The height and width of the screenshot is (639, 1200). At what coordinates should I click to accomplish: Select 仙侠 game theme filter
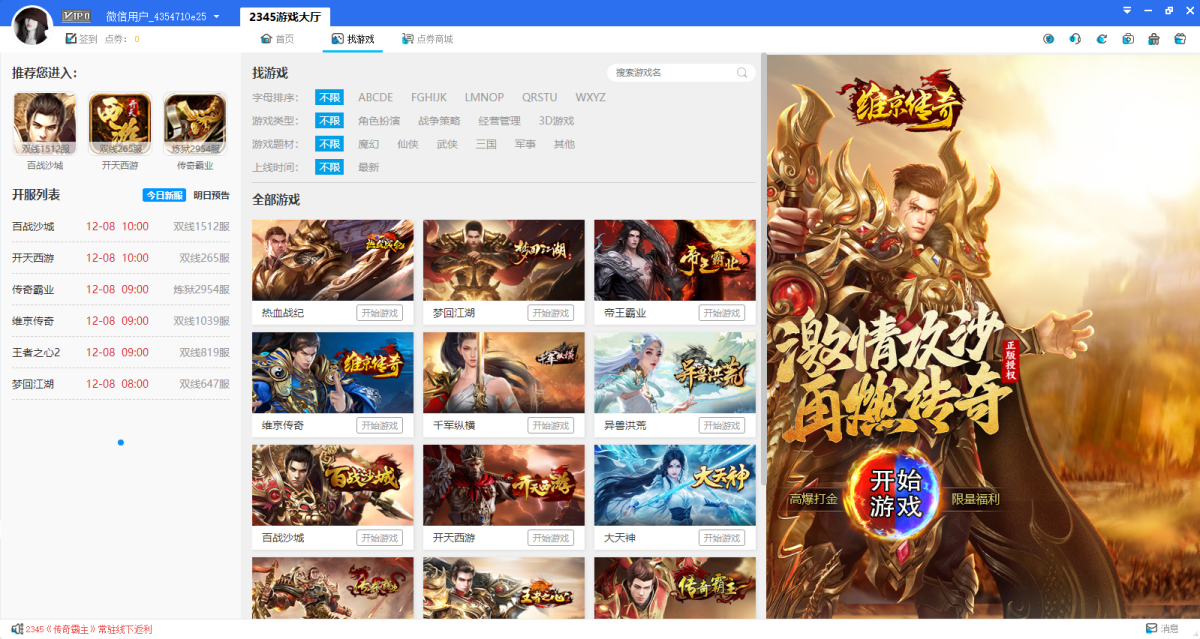407,144
